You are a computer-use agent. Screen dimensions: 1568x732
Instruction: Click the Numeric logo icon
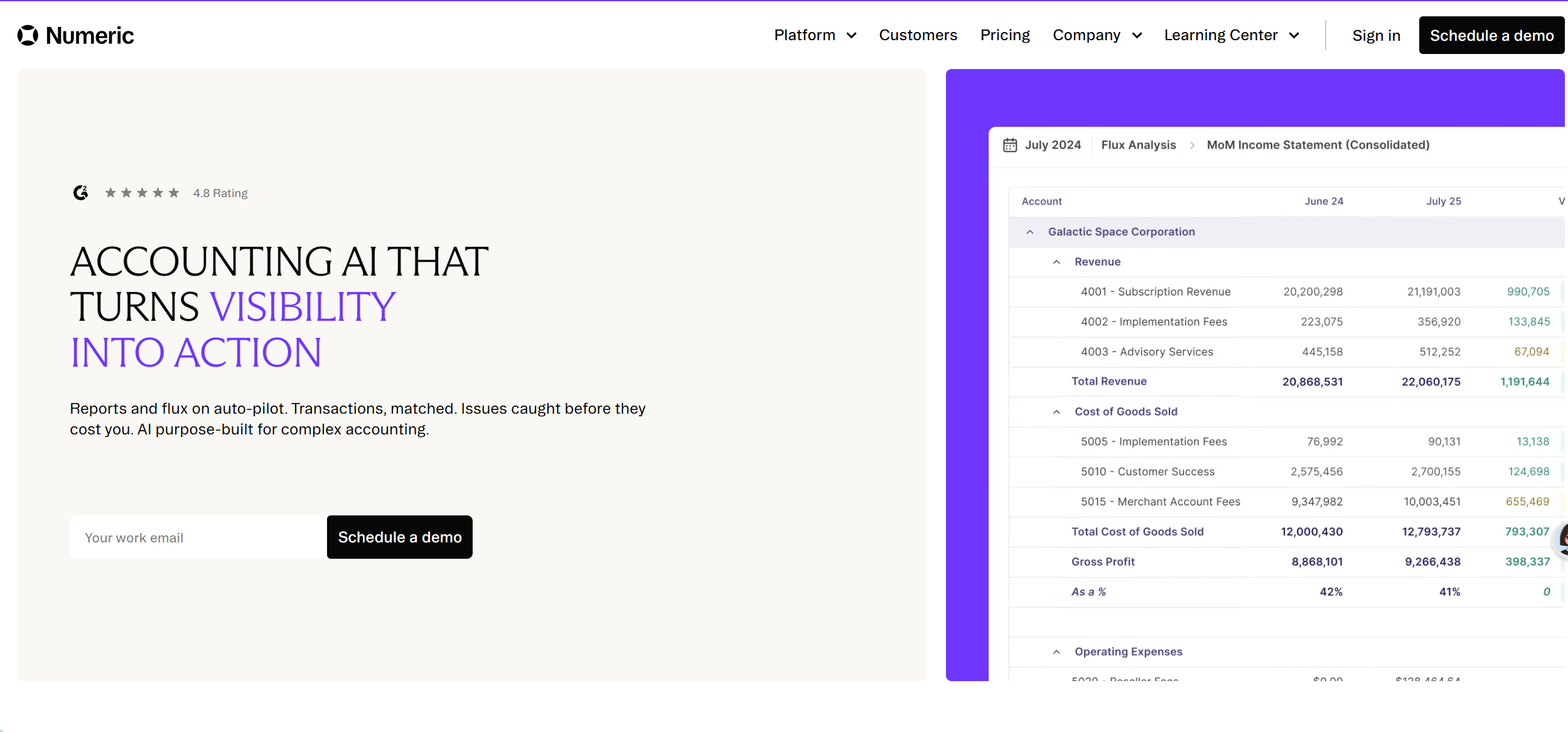pos(28,36)
